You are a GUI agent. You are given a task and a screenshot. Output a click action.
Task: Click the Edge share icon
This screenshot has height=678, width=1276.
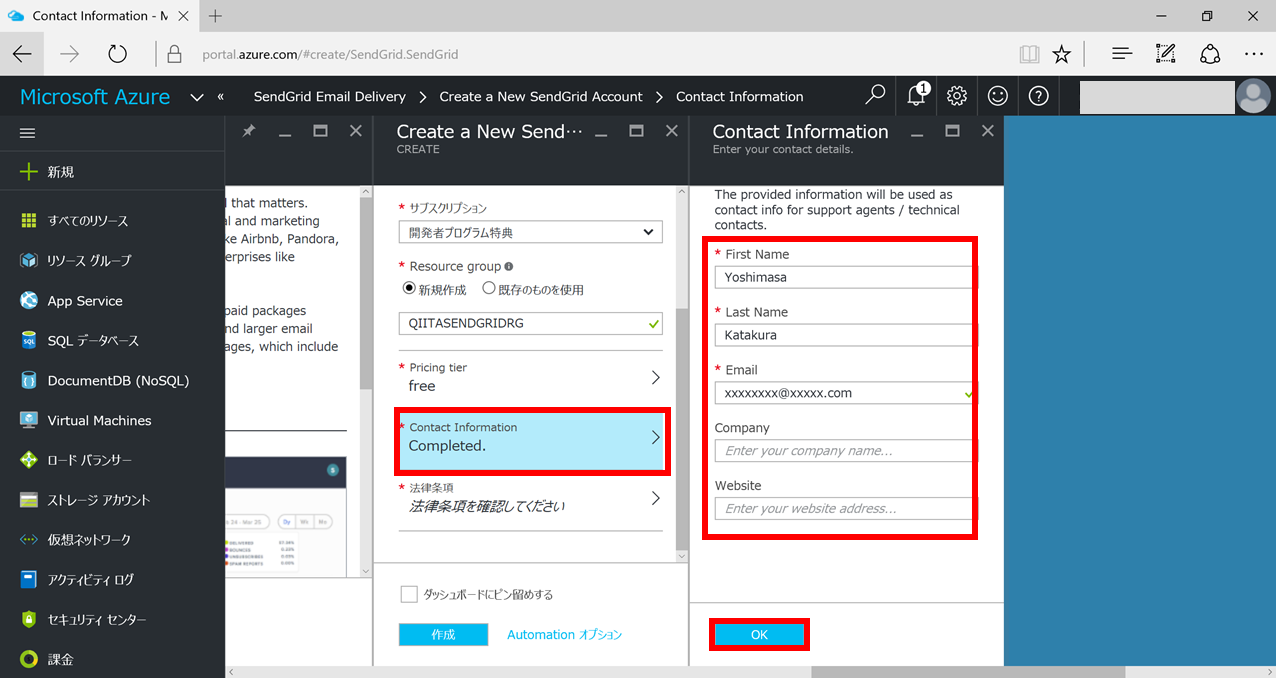point(1210,54)
